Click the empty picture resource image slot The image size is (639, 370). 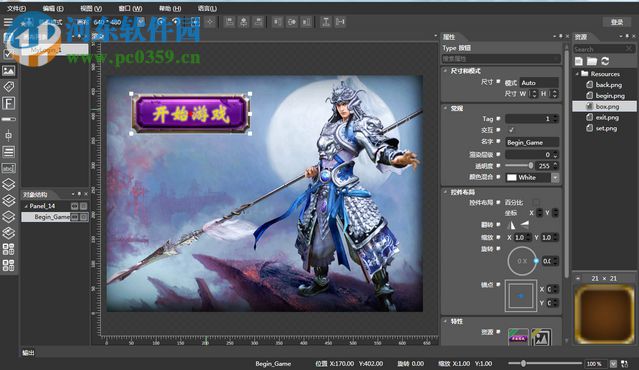pos(541,337)
